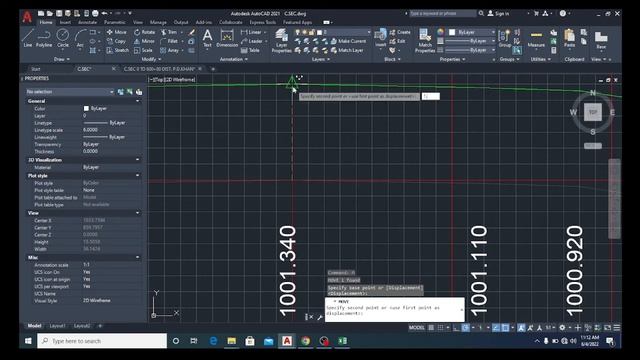Screen dimensions: 640x360
Task: Click the Erase tool icon
Action: pos(191,32)
